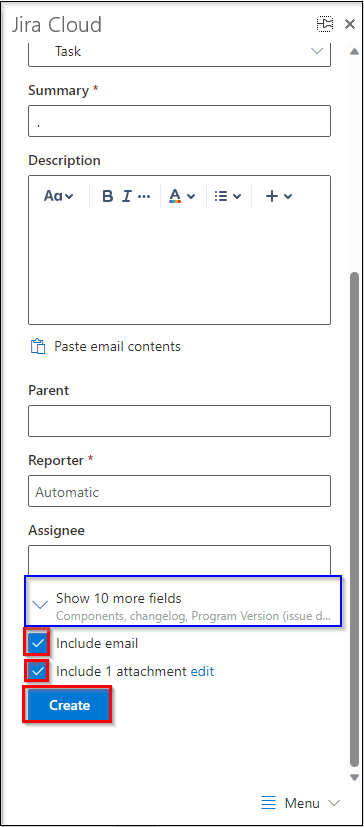Screen dimensions: 364x827
Task: Click the Summary input field
Action: 179,121
